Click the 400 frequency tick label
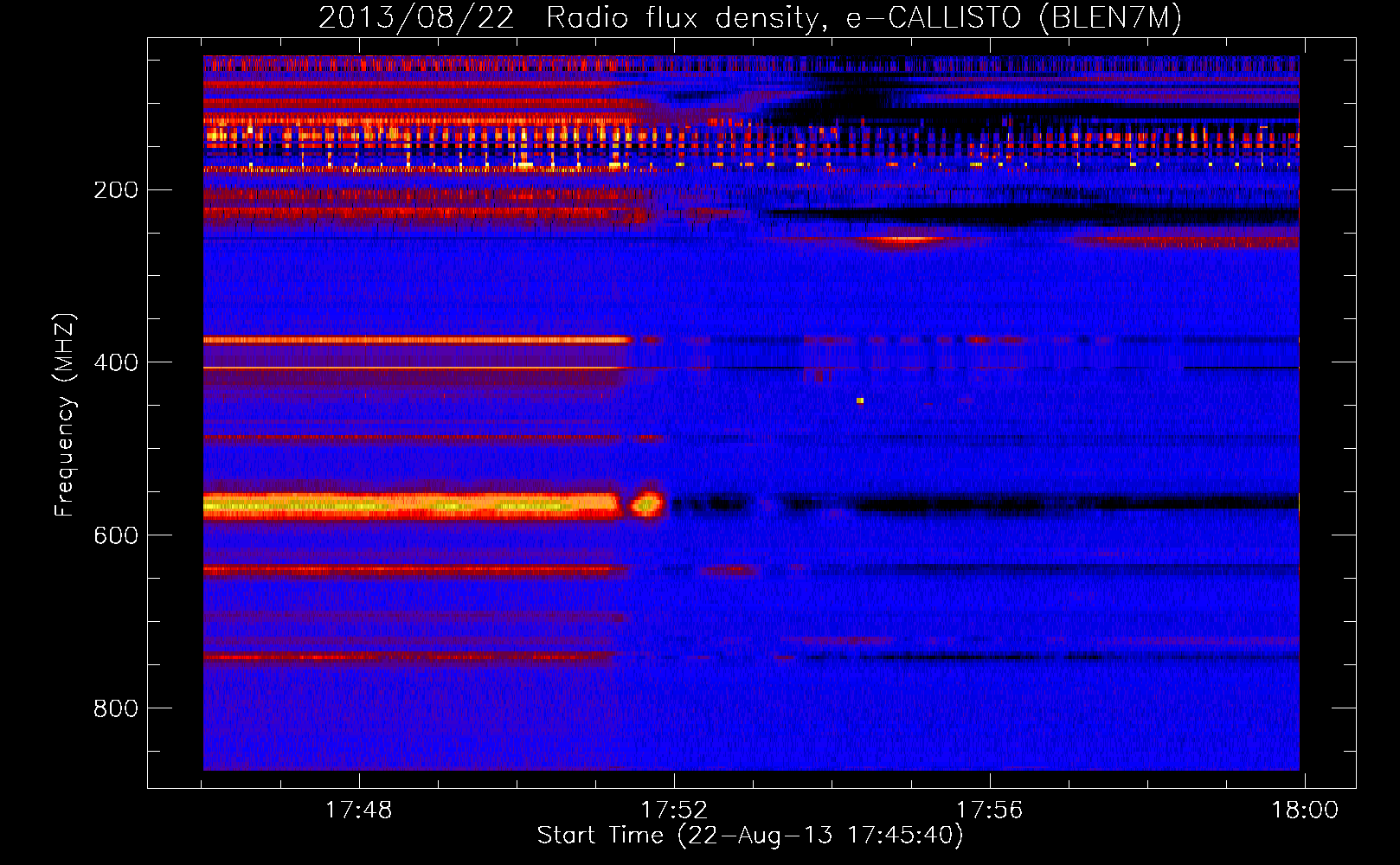 click(x=116, y=362)
